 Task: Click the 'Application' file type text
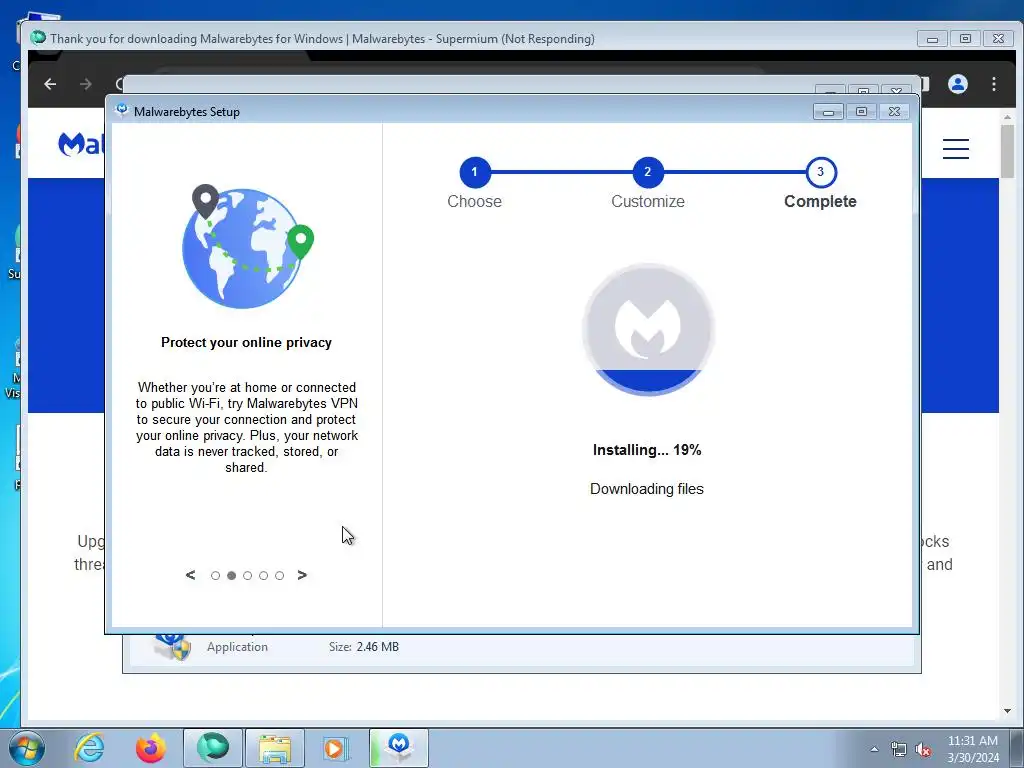click(237, 647)
